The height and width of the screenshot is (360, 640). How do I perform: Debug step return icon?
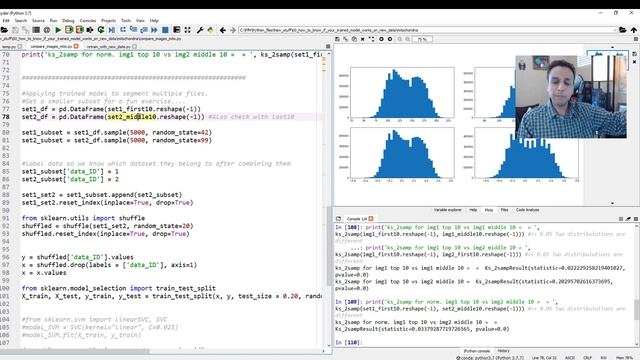click(x=144, y=30)
